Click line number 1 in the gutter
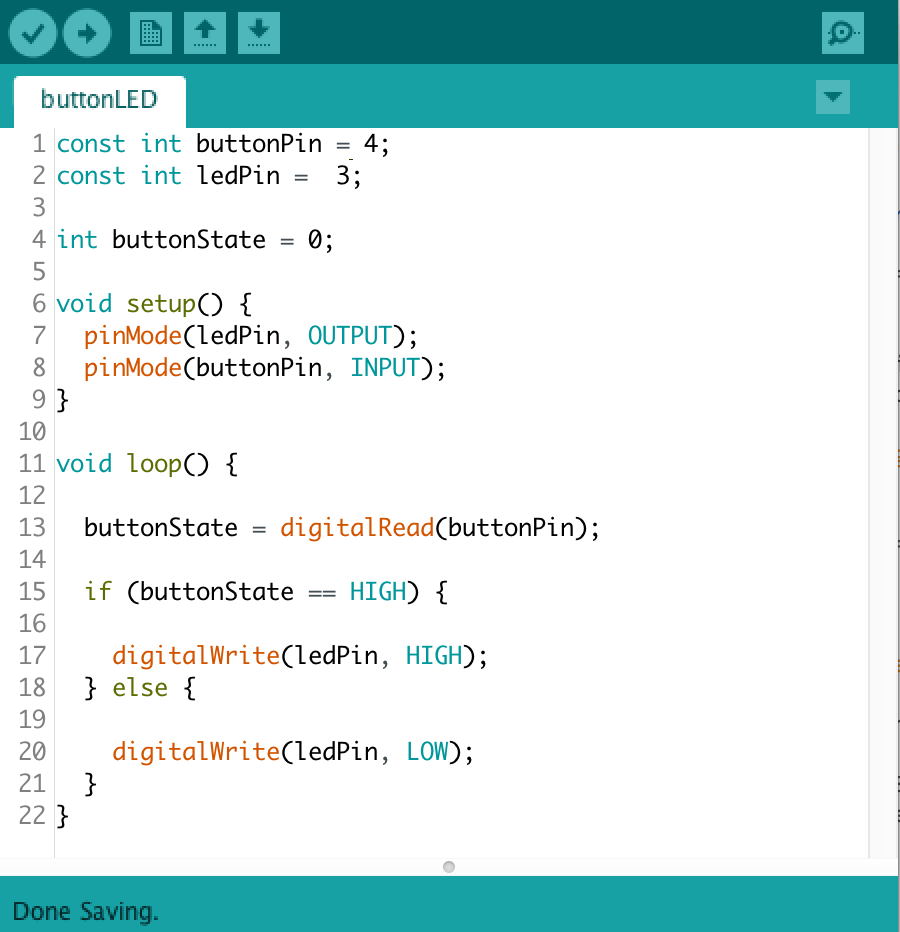 point(38,143)
